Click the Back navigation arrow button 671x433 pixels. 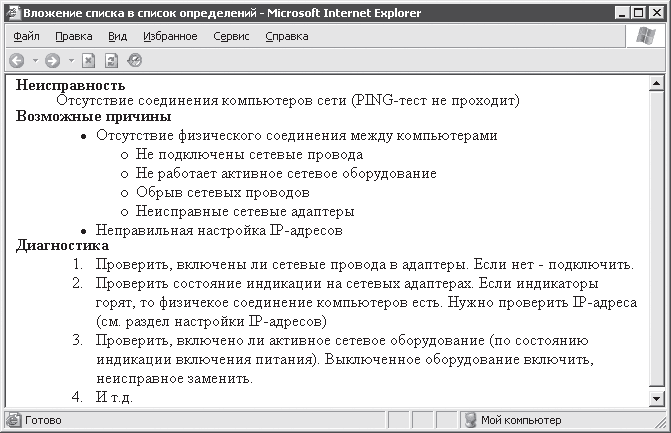click(16, 60)
